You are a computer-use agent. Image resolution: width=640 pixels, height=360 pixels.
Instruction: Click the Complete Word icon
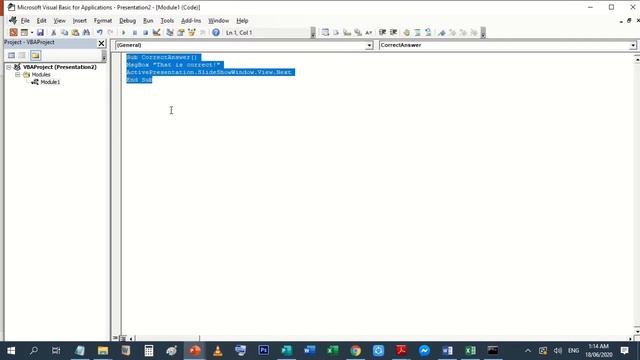click(369, 32)
